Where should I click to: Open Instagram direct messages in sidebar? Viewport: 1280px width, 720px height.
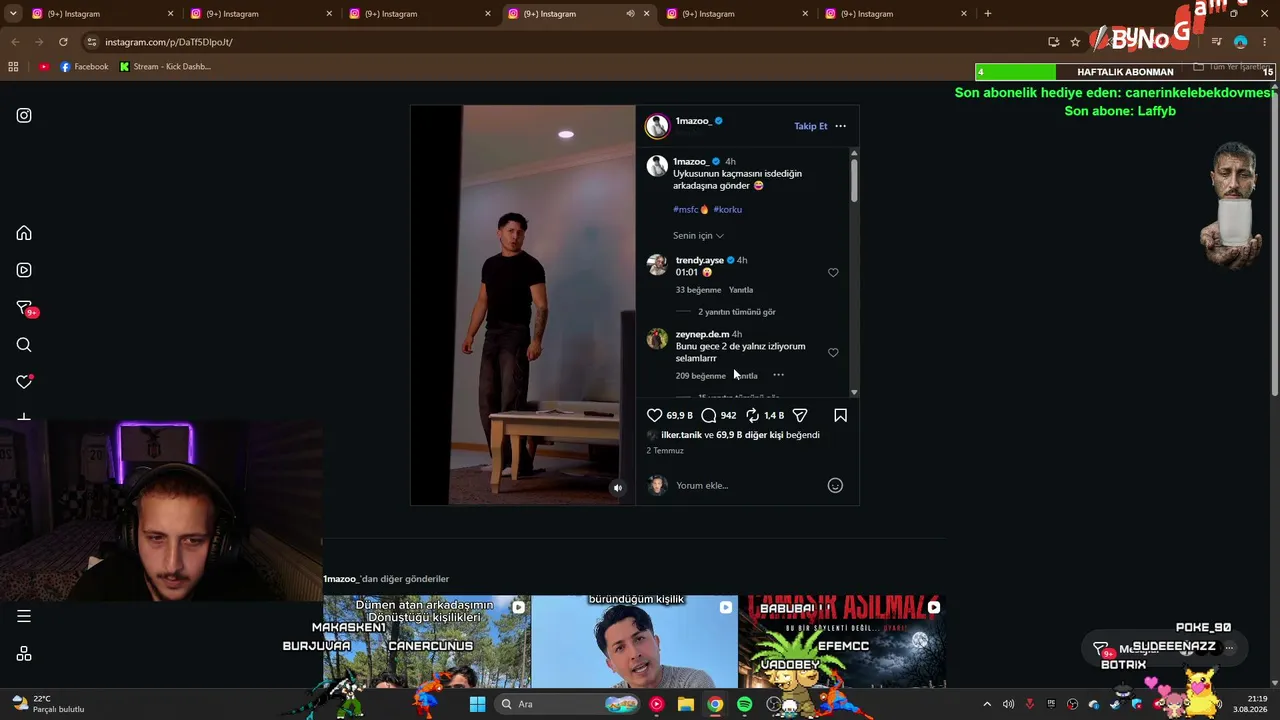pyautogui.click(x=24, y=308)
